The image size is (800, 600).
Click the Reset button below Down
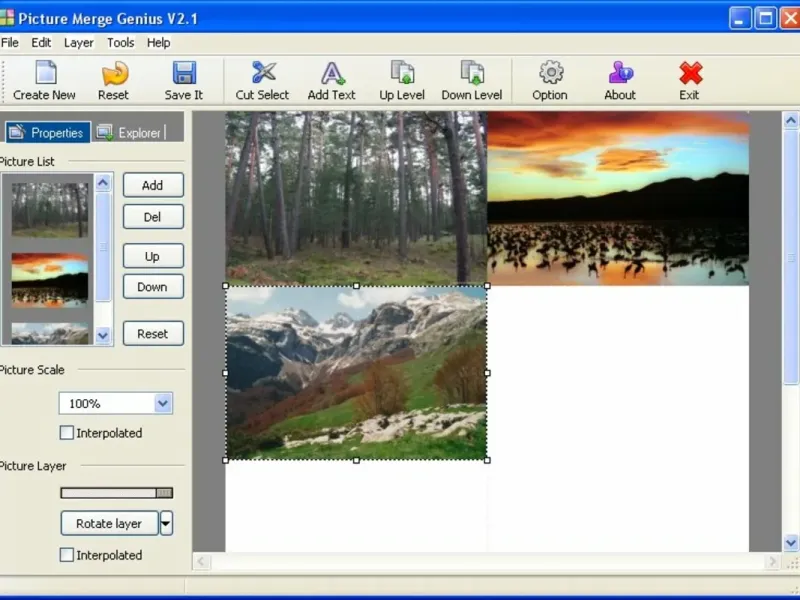coord(153,334)
